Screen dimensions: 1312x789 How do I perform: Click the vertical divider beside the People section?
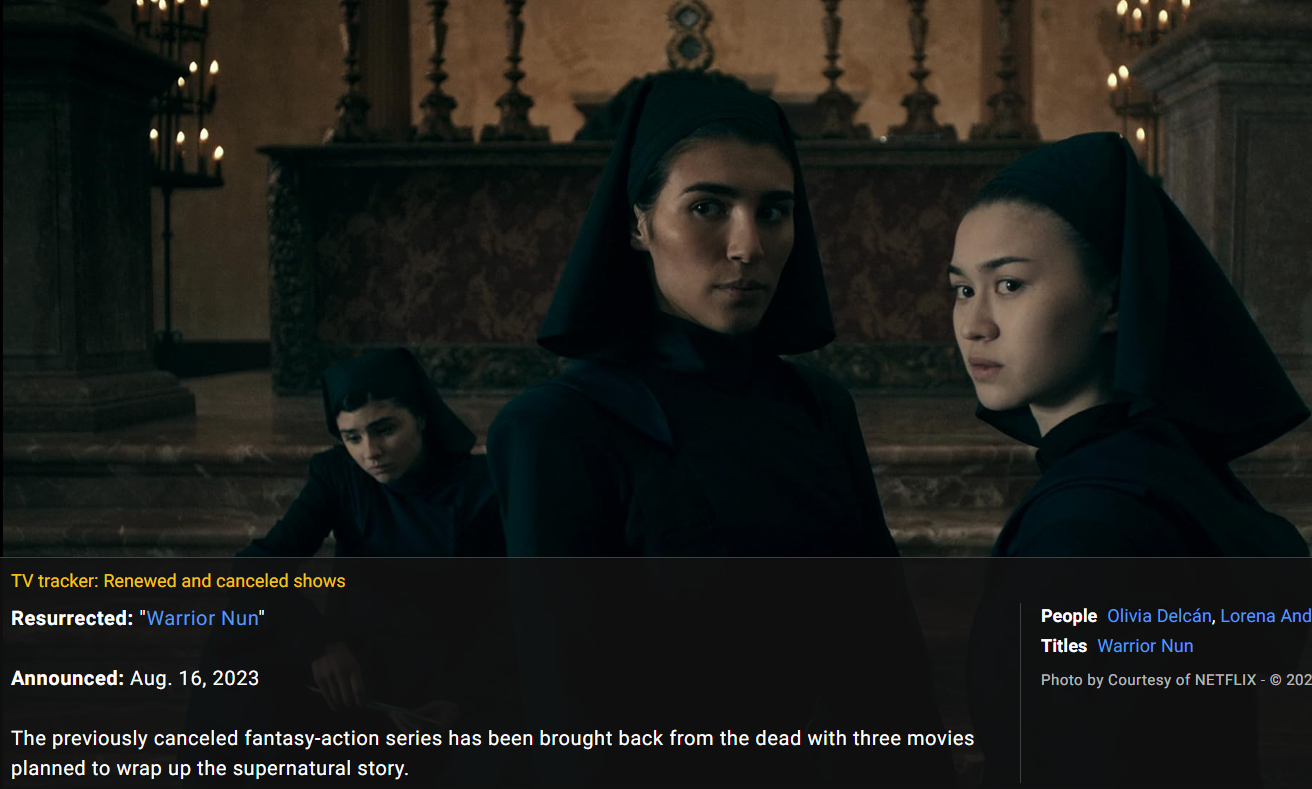(1020, 692)
